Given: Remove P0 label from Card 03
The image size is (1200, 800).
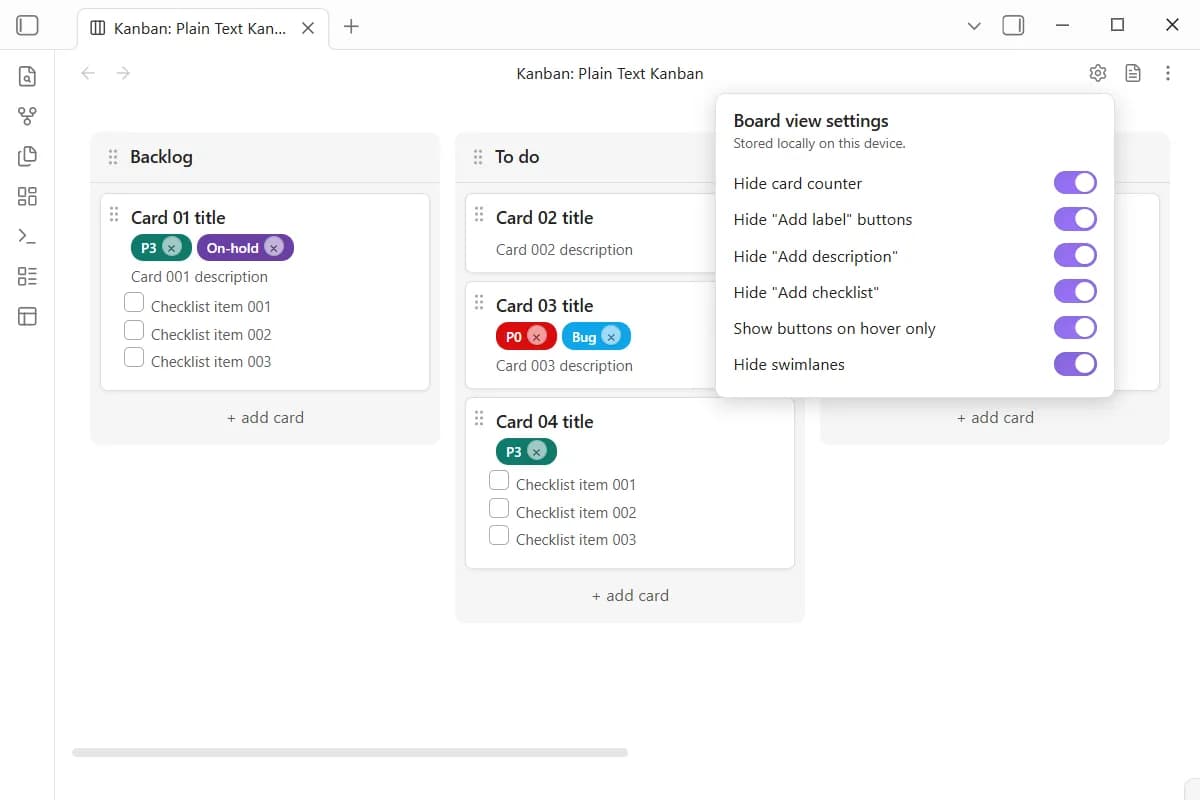Looking at the screenshot, I should (x=537, y=336).
